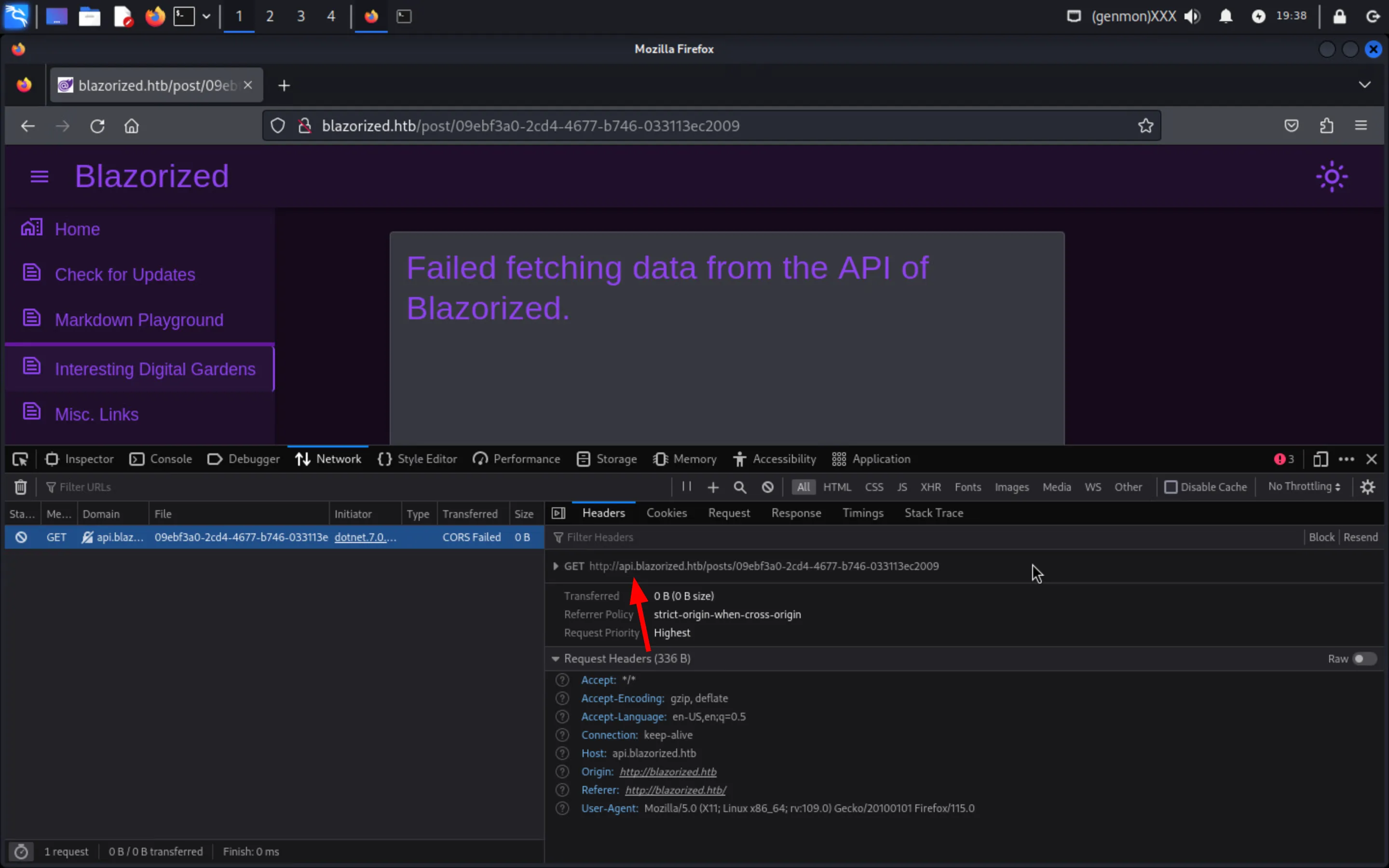Filter requests by Fonts type
Image resolution: width=1389 pixels, height=868 pixels.
point(967,487)
